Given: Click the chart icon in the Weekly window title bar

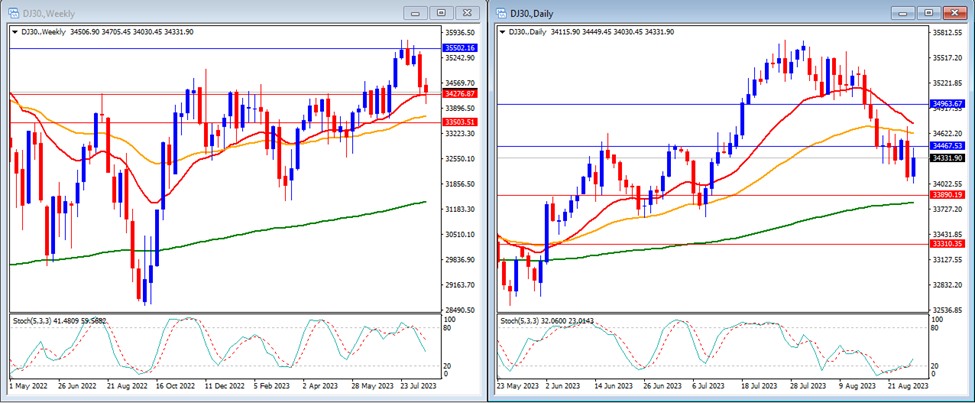Looking at the screenshot, I should [14, 13].
